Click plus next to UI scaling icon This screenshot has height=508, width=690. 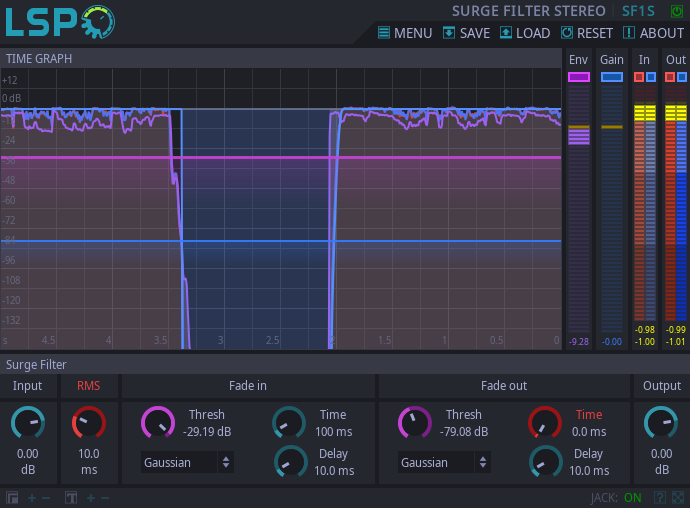[x=32, y=498]
